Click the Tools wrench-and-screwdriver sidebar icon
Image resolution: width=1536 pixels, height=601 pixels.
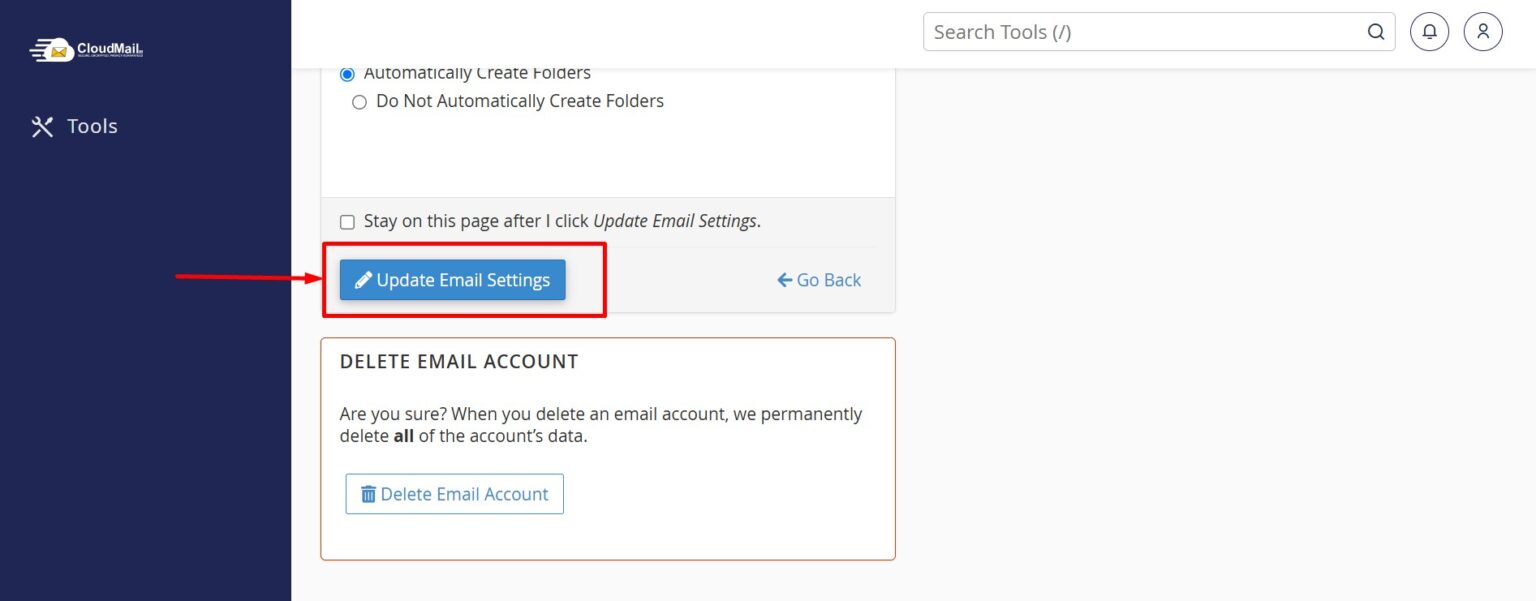tap(42, 127)
